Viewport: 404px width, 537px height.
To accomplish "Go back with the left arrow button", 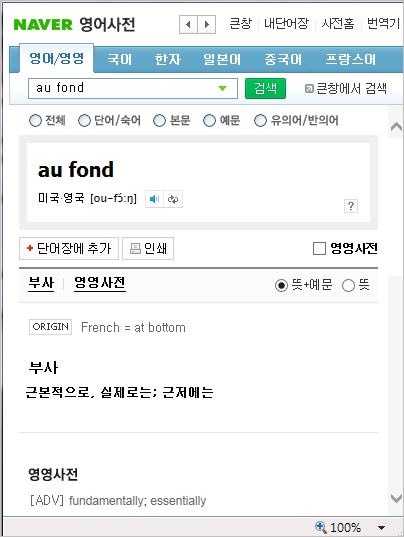I will click(188, 24).
